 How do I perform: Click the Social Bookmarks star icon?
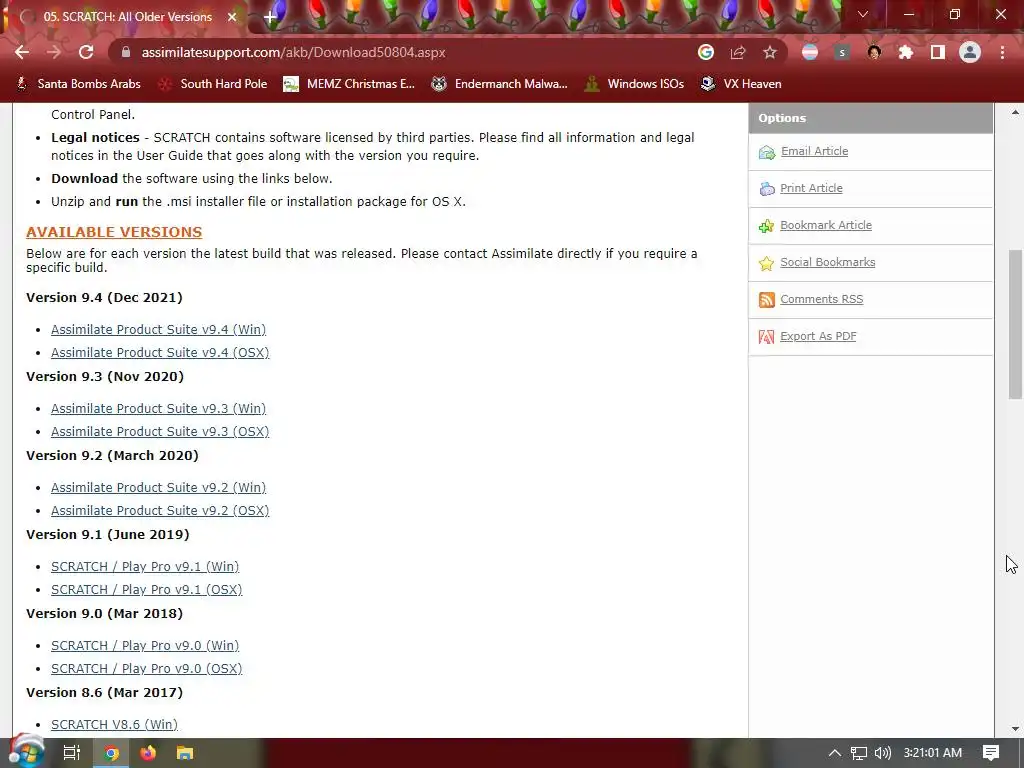(767, 263)
